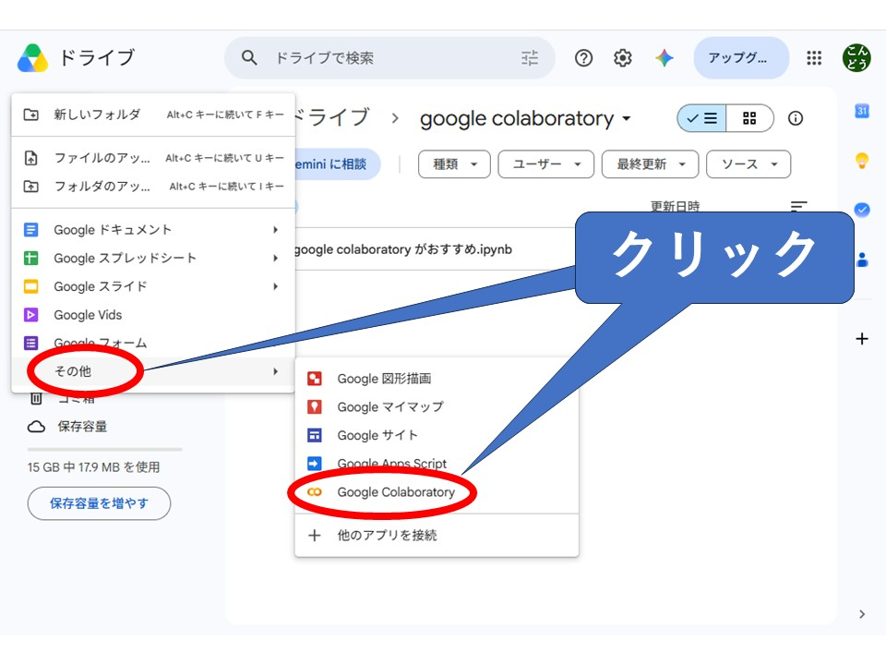Open the Help question mark icon

point(584,58)
